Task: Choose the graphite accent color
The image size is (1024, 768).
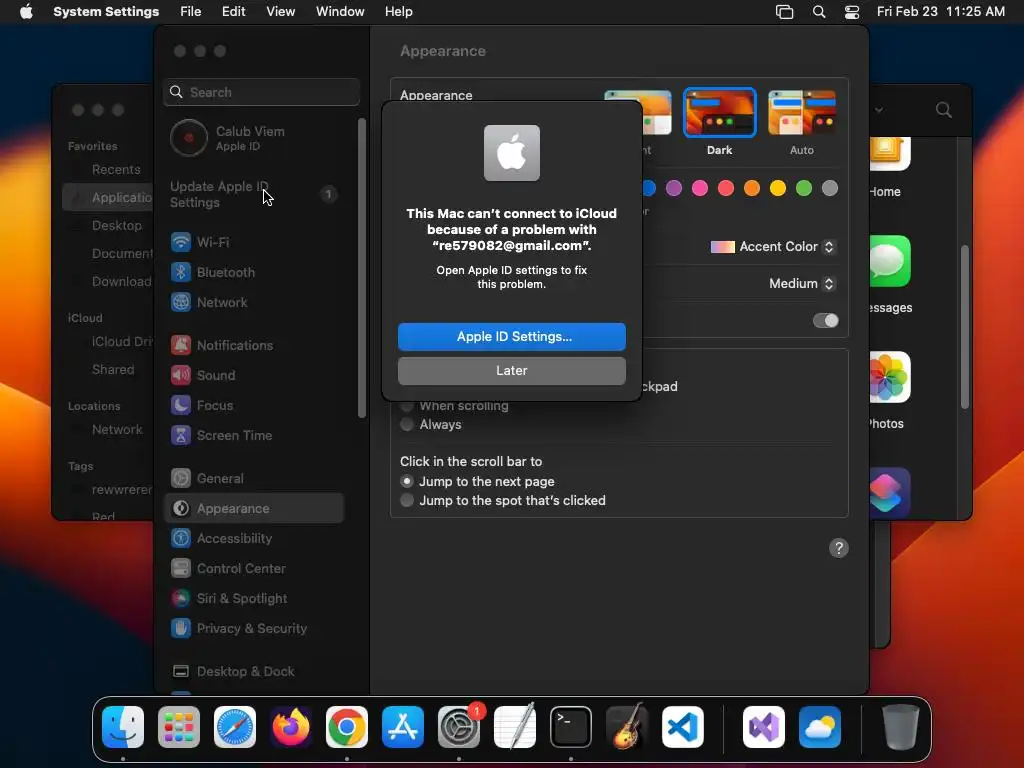Action: [830, 189]
